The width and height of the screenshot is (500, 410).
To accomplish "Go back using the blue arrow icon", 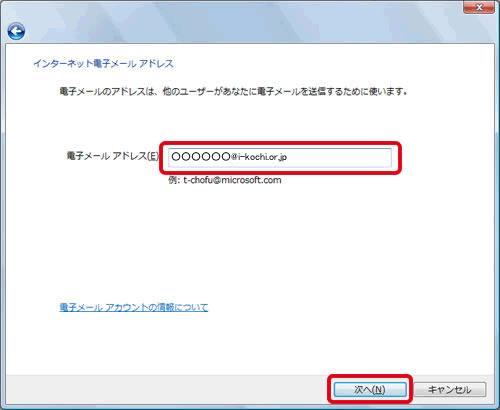I will [x=16, y=32].
